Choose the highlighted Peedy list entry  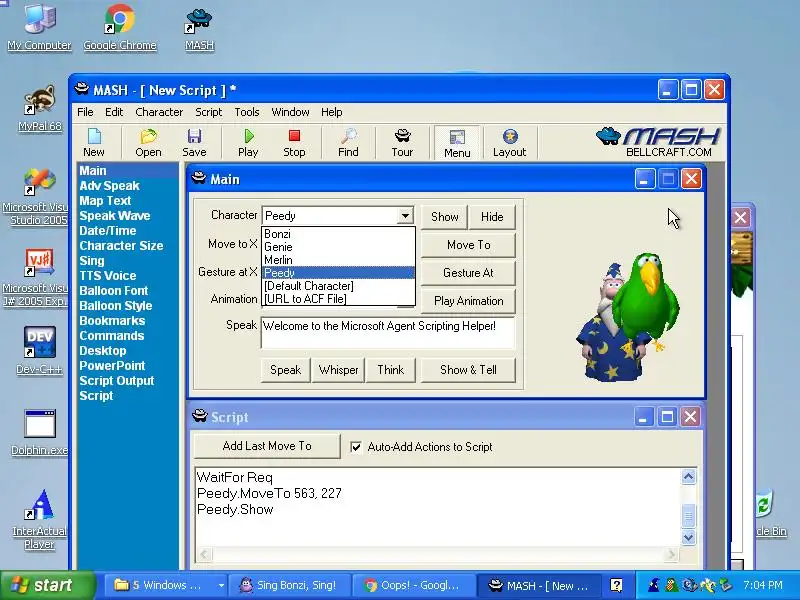point(338,272)
